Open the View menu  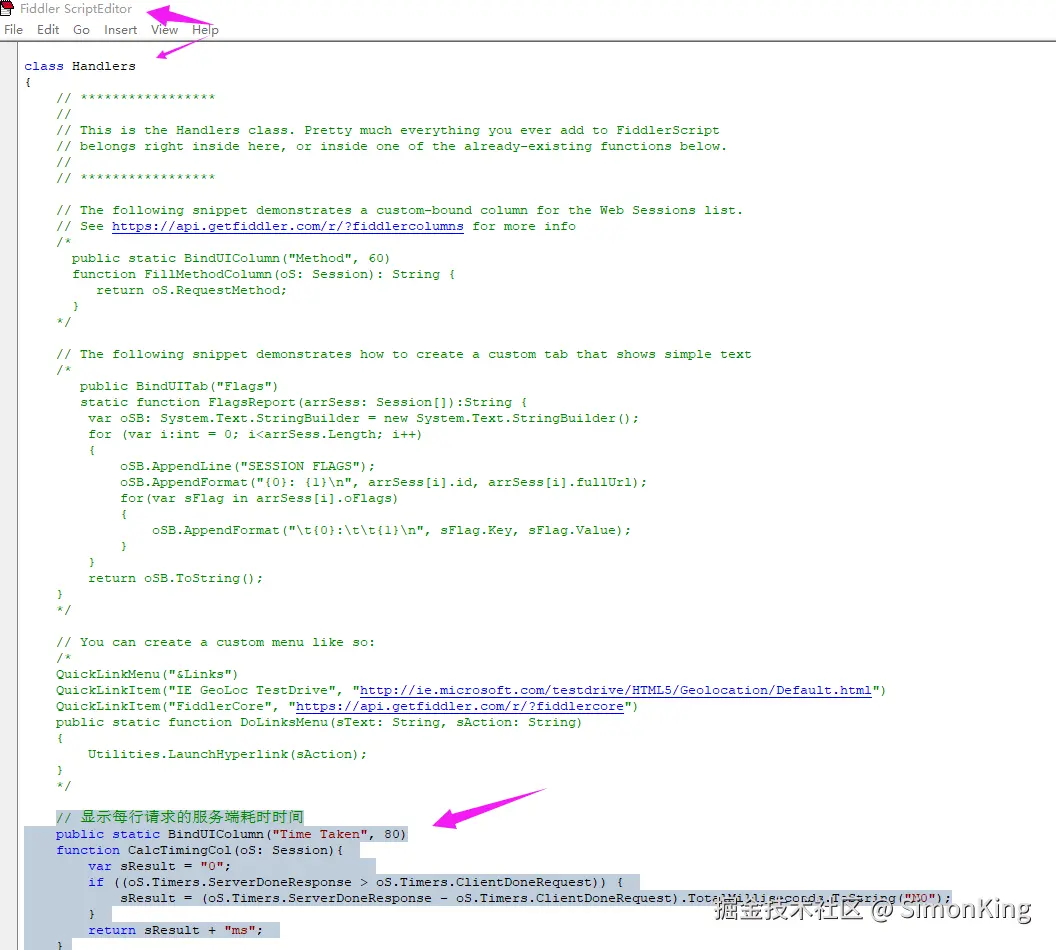click(x=164, y=30)
